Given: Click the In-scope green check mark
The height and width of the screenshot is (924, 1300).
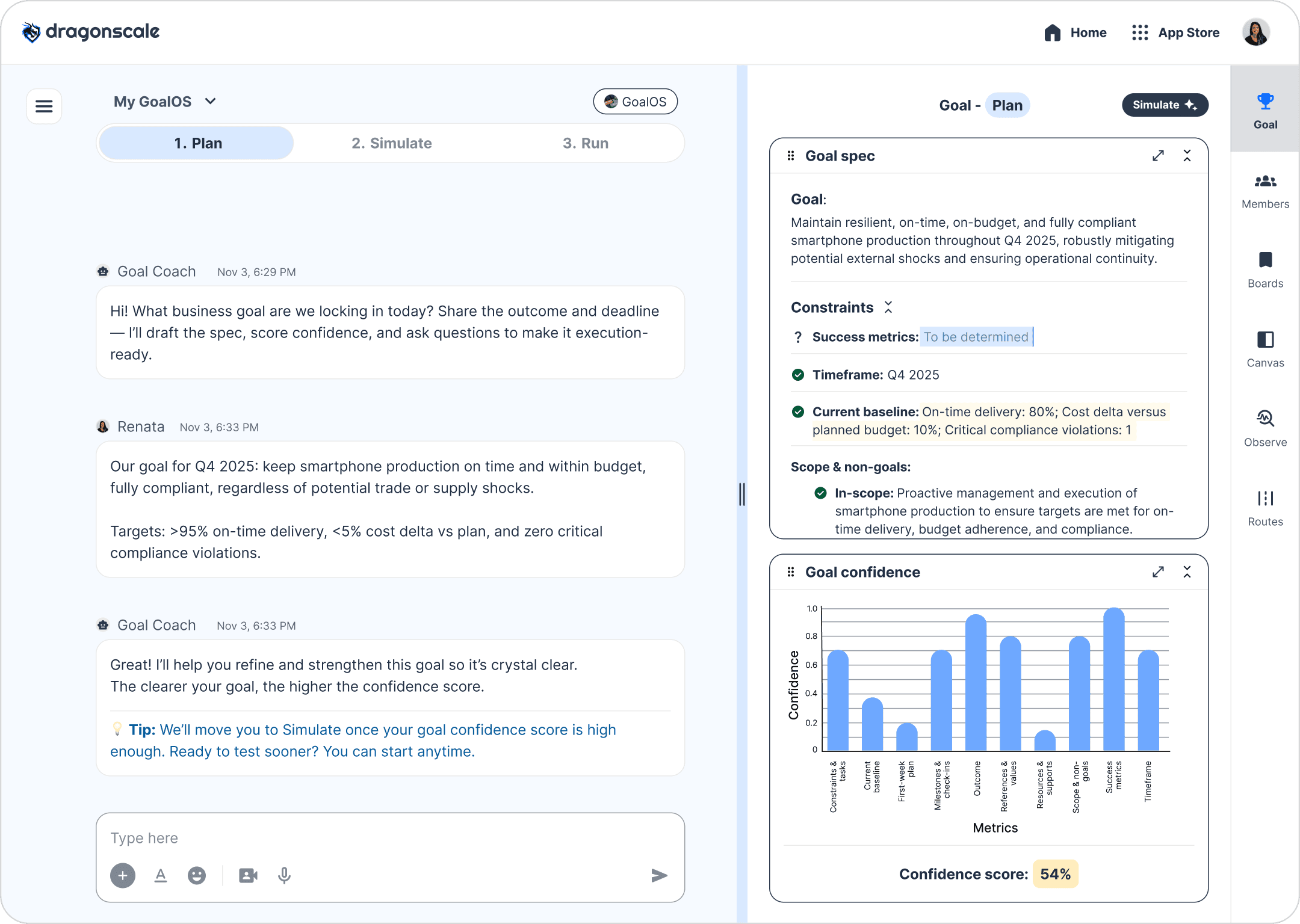Looking at the screenshot, I should [820, 493].
